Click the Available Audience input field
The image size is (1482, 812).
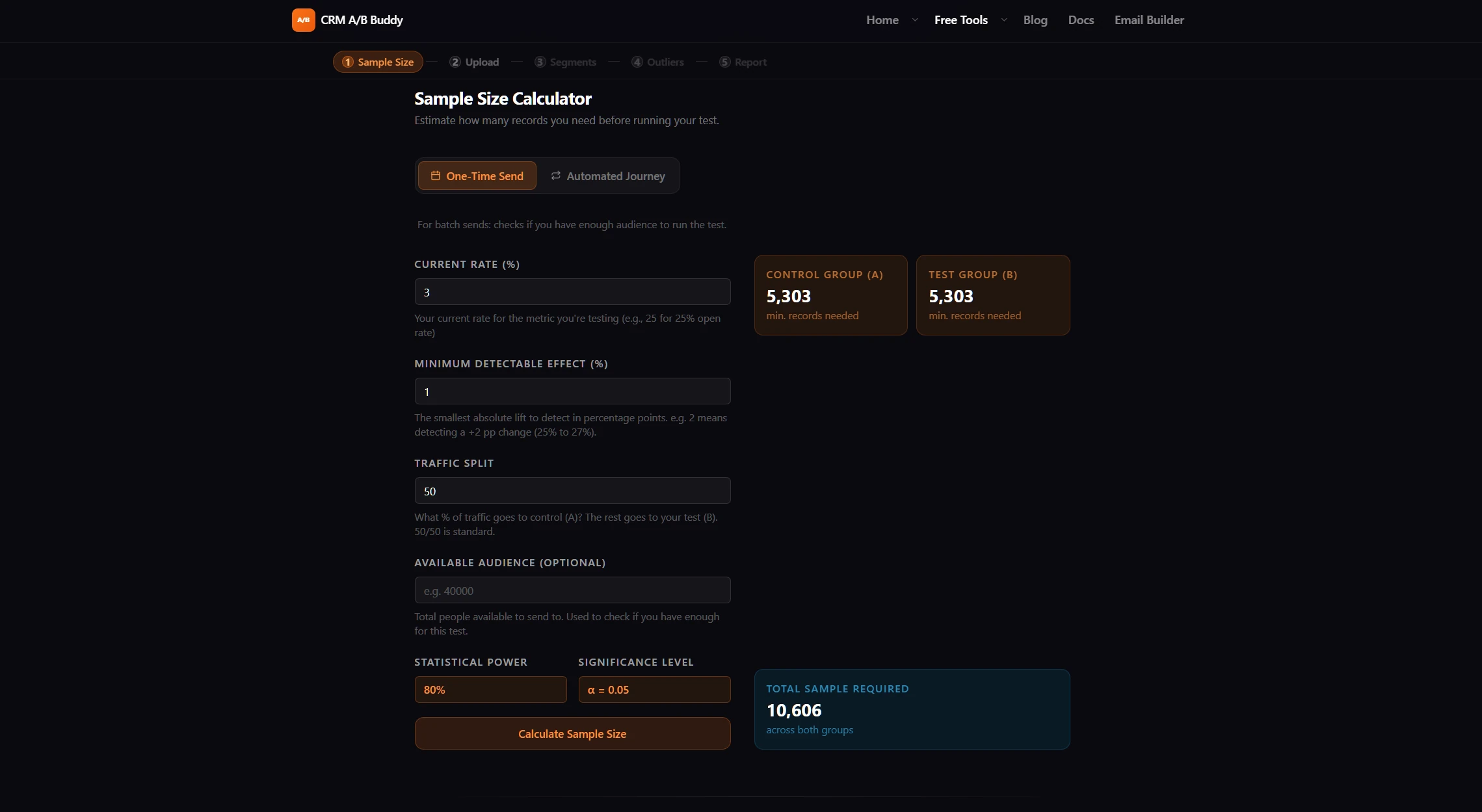click(x=572, y=590)
